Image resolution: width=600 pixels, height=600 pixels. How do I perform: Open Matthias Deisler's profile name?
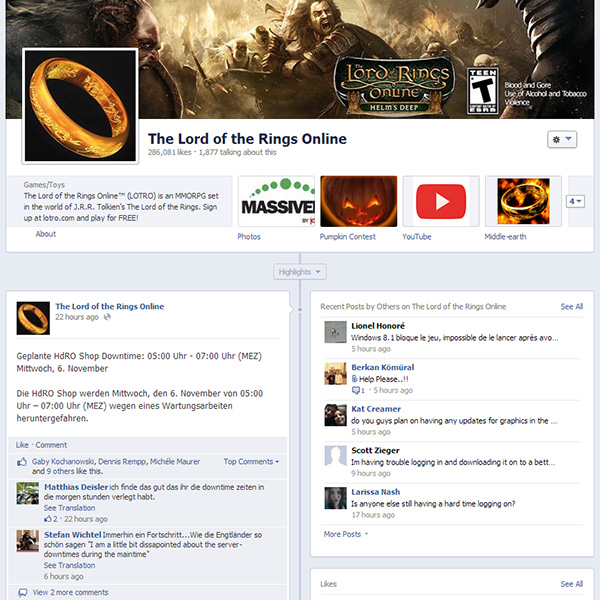point(76,487)
